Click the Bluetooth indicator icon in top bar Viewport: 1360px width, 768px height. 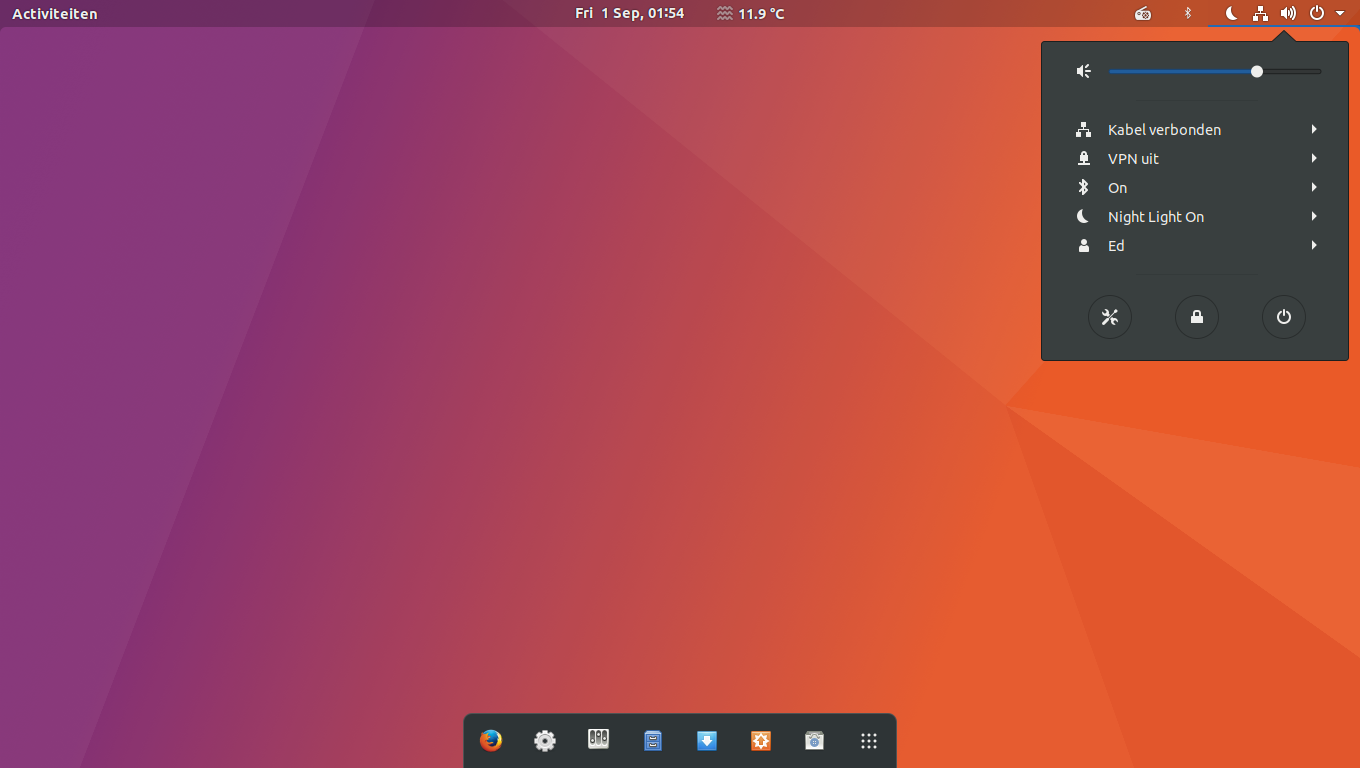pos(1188,13)
